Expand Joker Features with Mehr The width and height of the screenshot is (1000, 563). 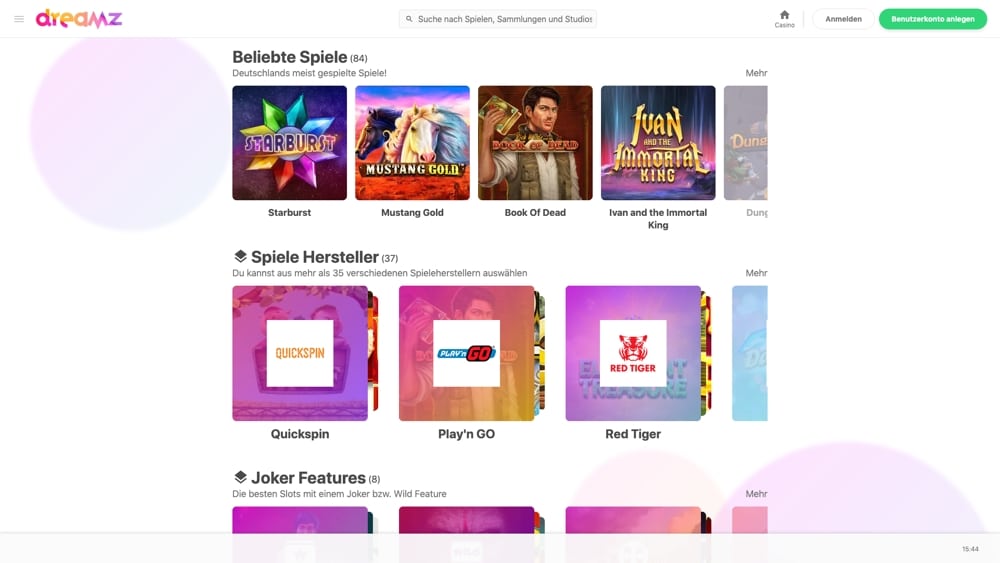click(x=756, y=494)
